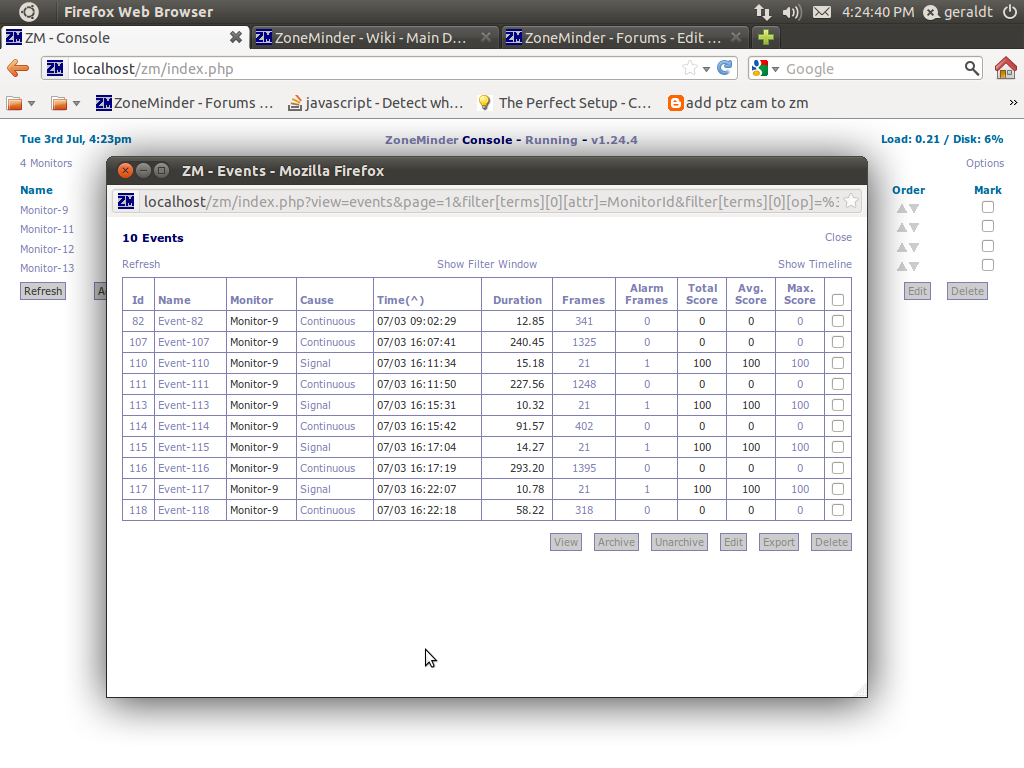Open the geraldt user menu
Screen dimensions: 1024x768
pos(958,12)
